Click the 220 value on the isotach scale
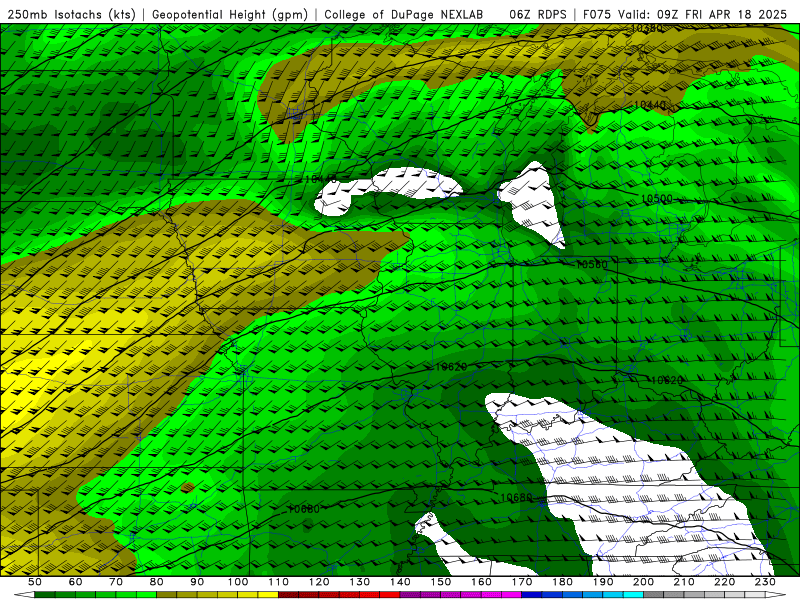The height and width of the screenshot is (600, 800). tap(725, 582)
